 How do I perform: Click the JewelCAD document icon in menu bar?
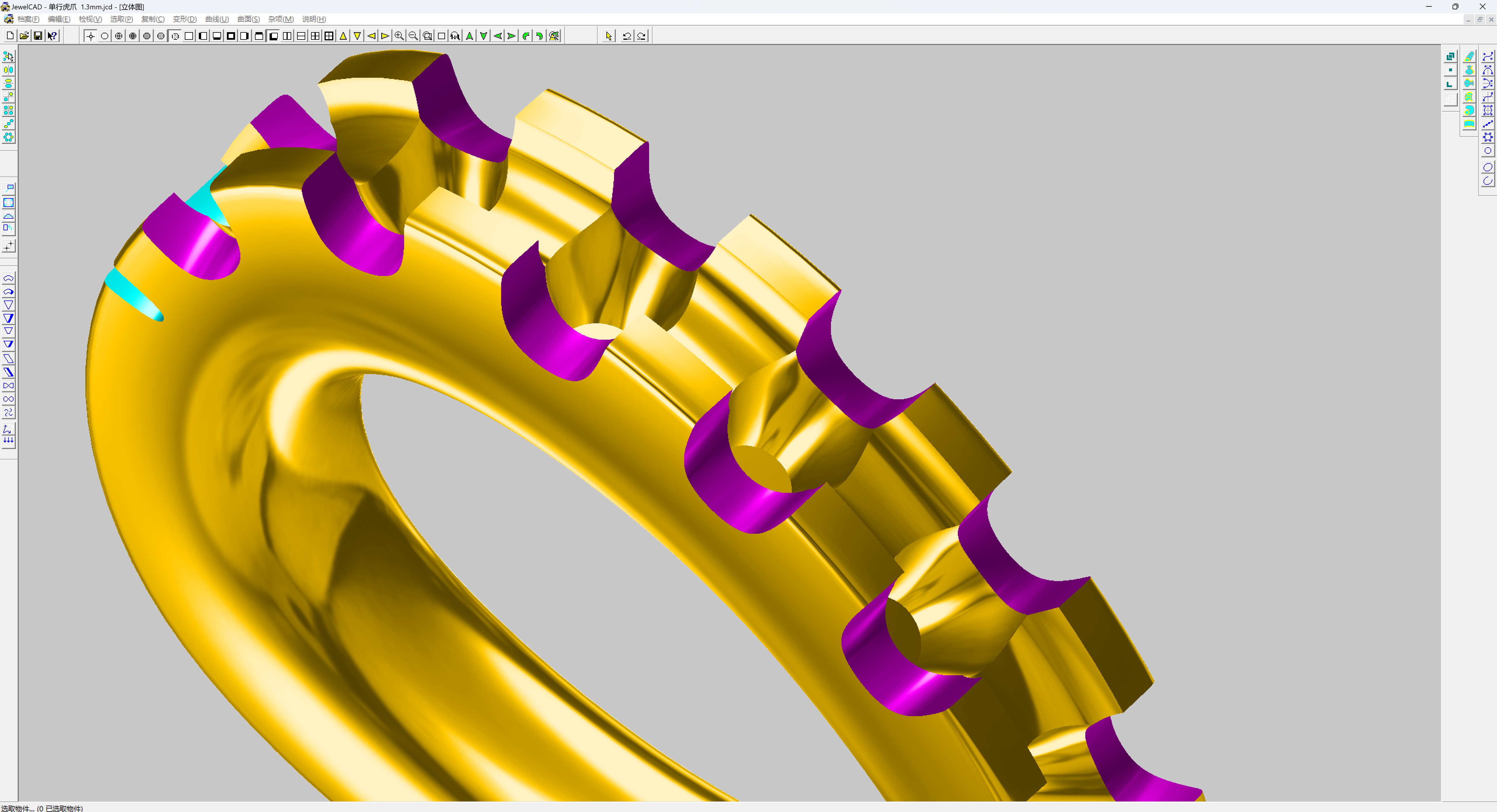coord(8,19)
